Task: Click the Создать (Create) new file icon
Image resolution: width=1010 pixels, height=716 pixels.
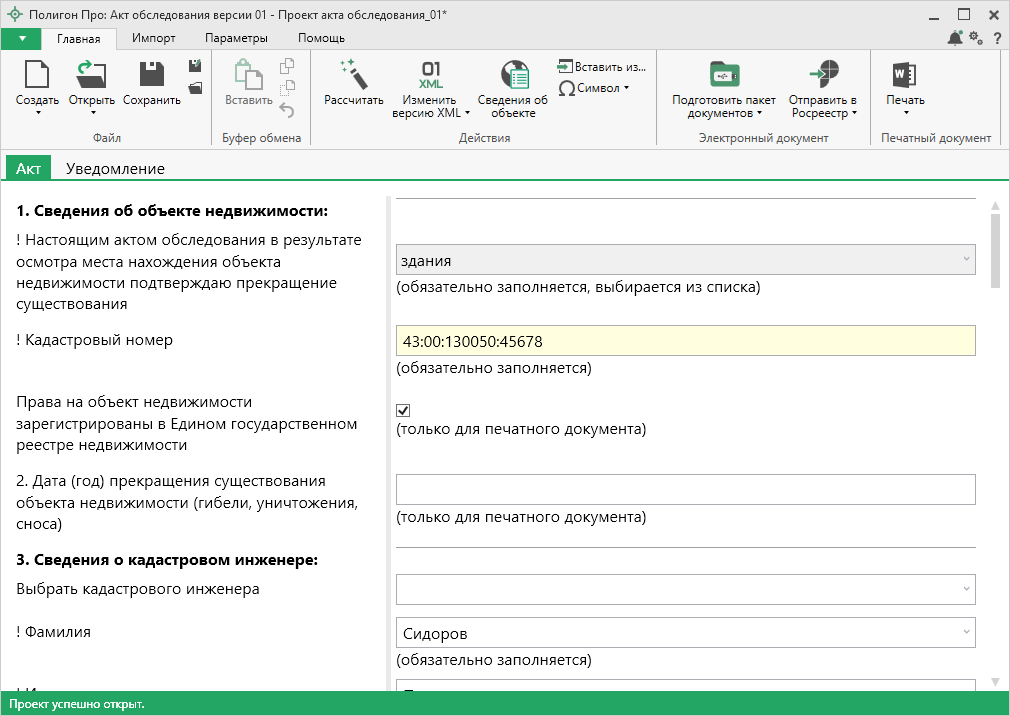Action: pos(37,76)
